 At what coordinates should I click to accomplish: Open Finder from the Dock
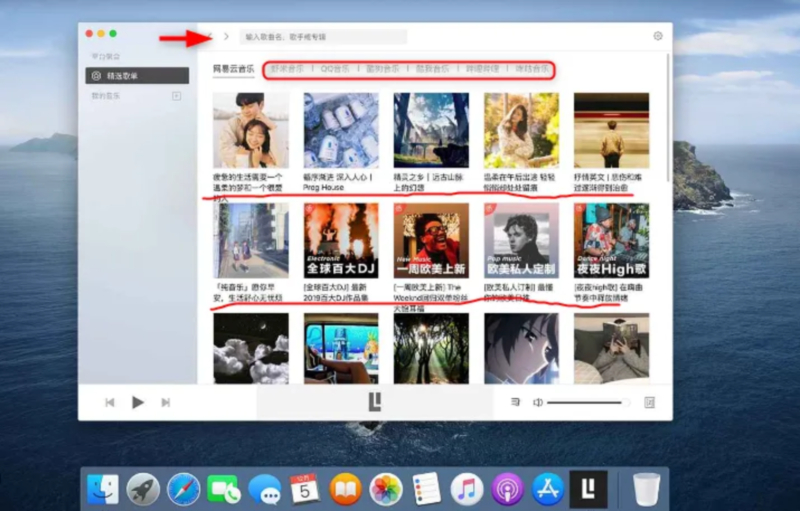pos(103,489)
